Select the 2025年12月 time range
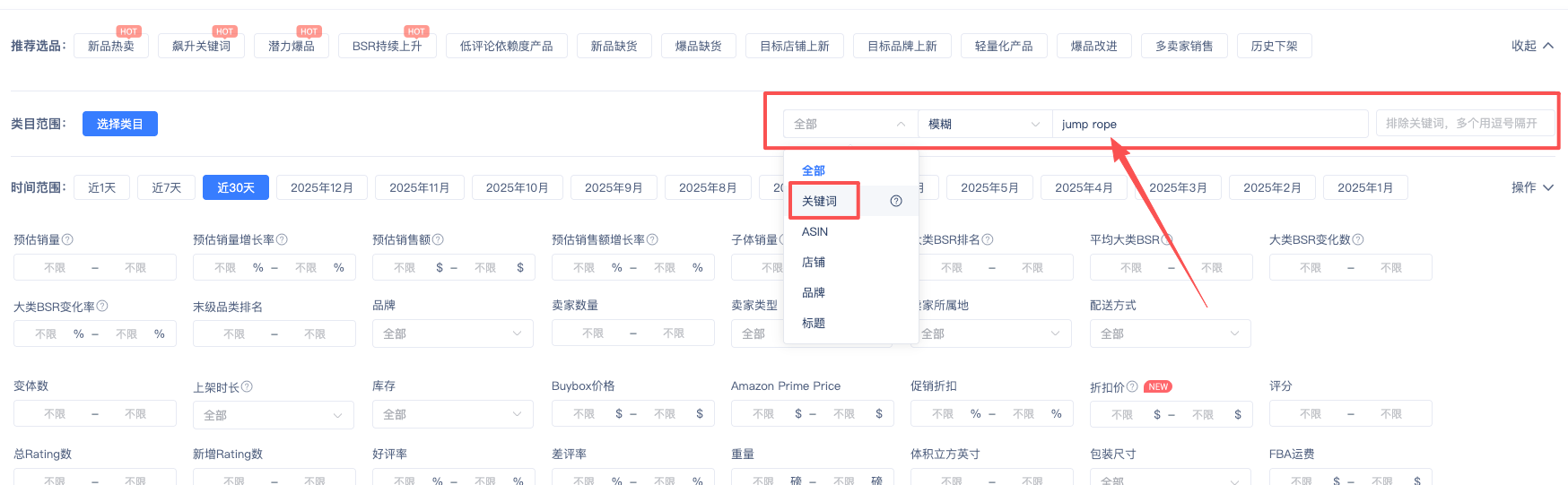This screenshot has width=1568, height=485. 322,187
